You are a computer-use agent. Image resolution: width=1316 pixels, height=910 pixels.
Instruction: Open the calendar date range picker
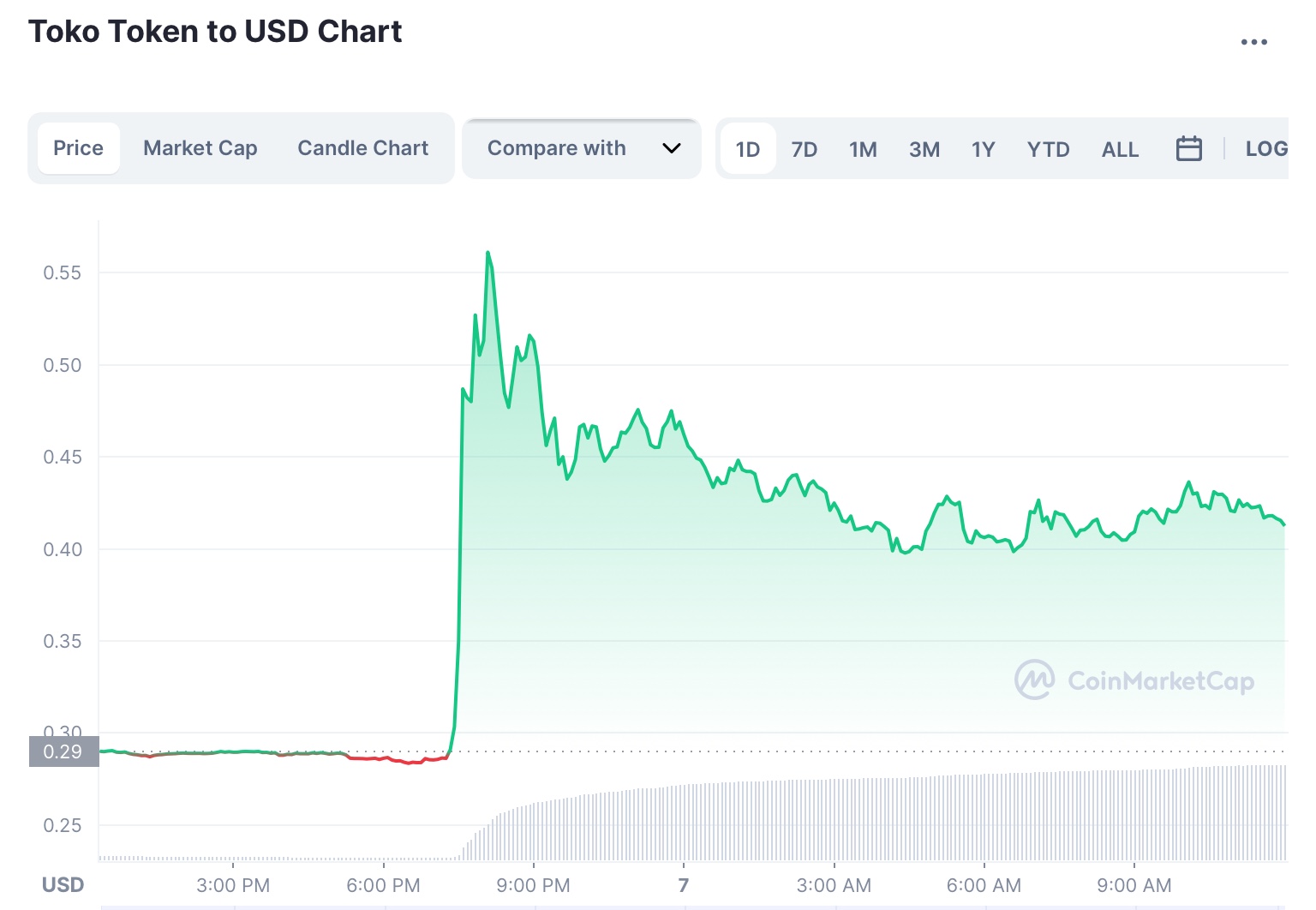coord(1188,149)
